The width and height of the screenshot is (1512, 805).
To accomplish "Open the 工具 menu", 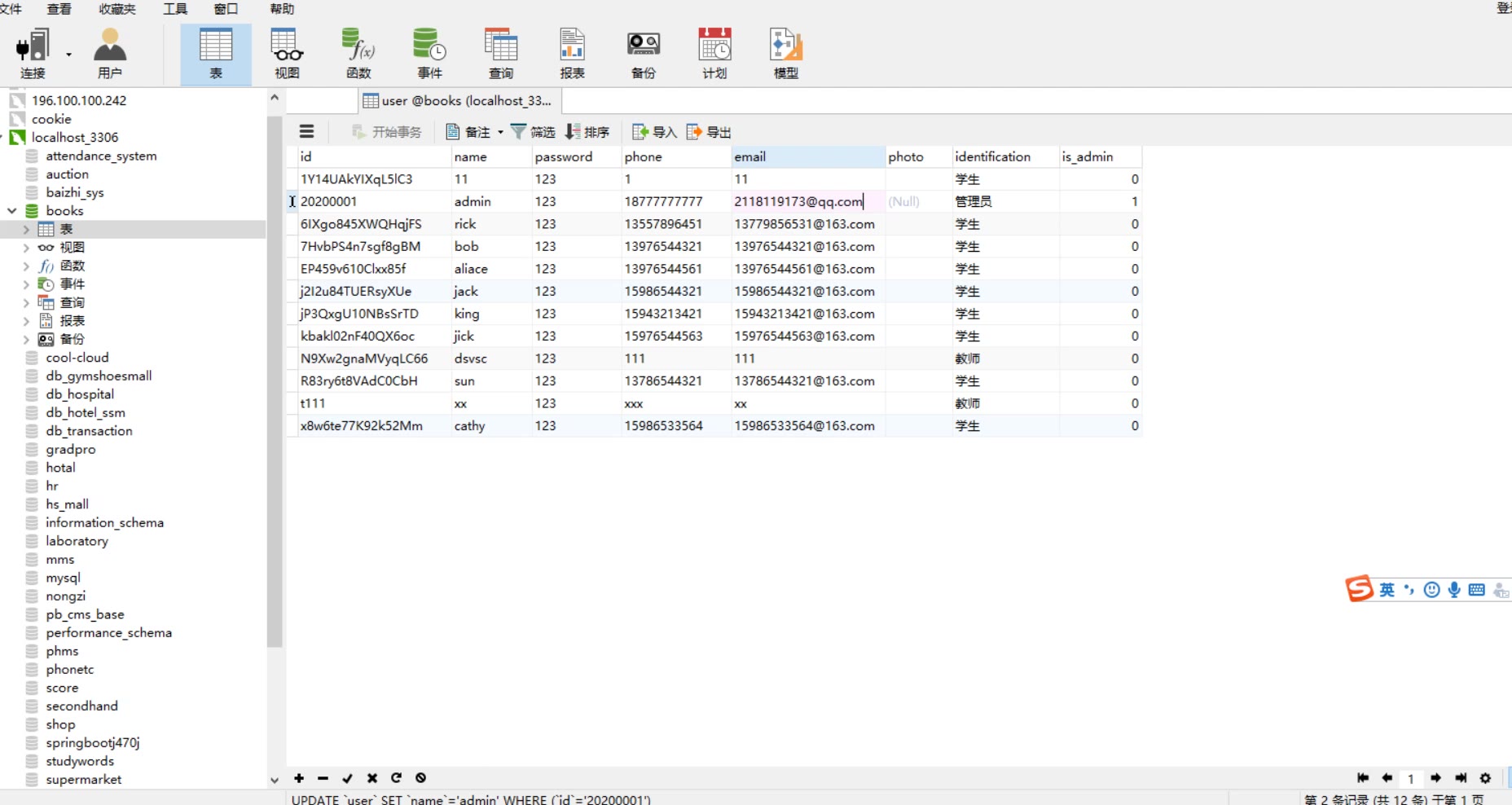I will (x=175, y=9).
